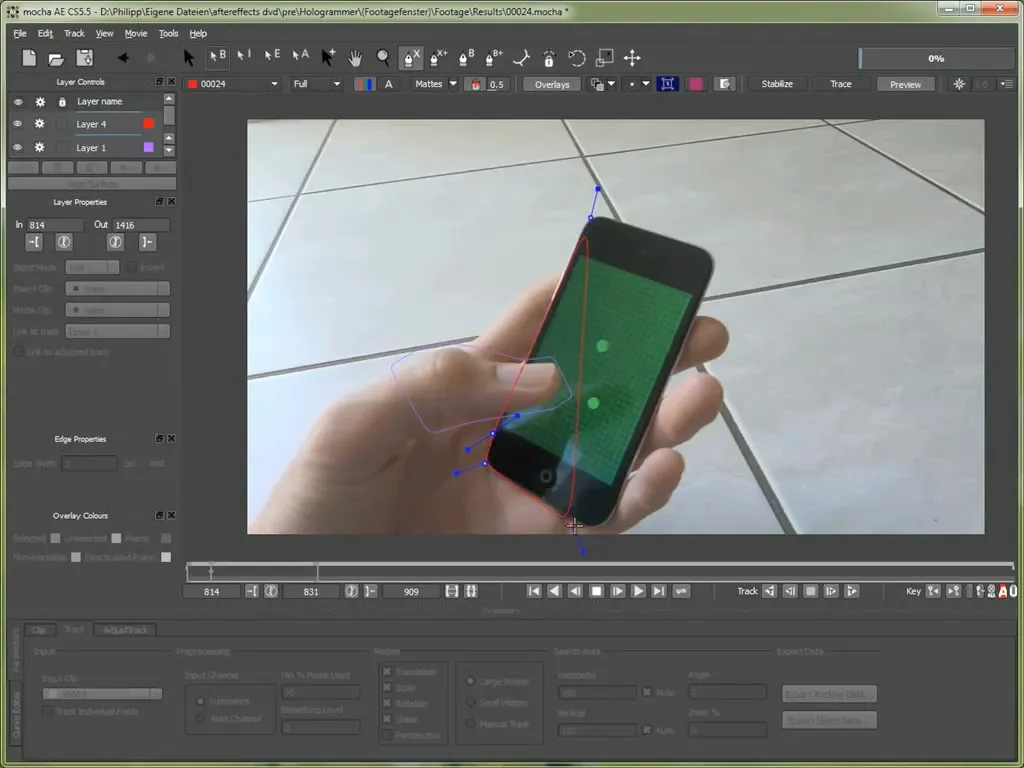This screenshot has height=768, width=1024.
Task: Expand the point style dropdown arrow
Action: pos(646,84)
